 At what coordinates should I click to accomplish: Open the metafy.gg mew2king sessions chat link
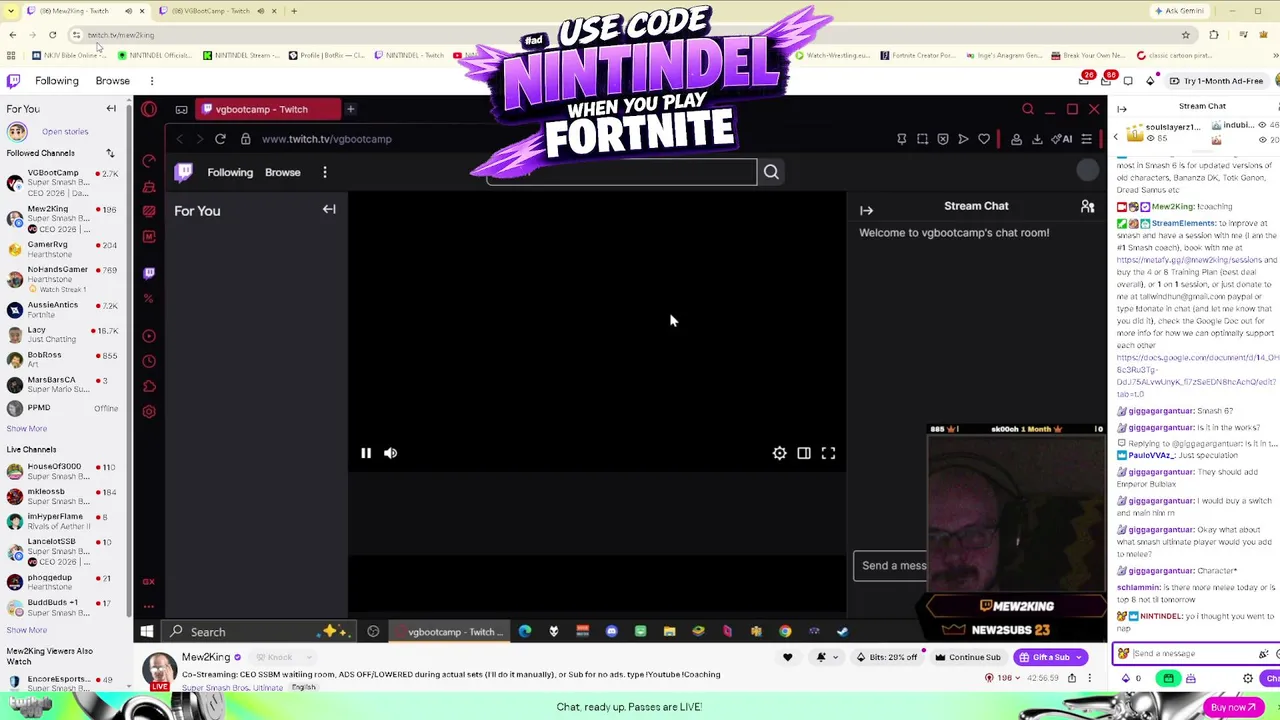(x=1189, y=260)
